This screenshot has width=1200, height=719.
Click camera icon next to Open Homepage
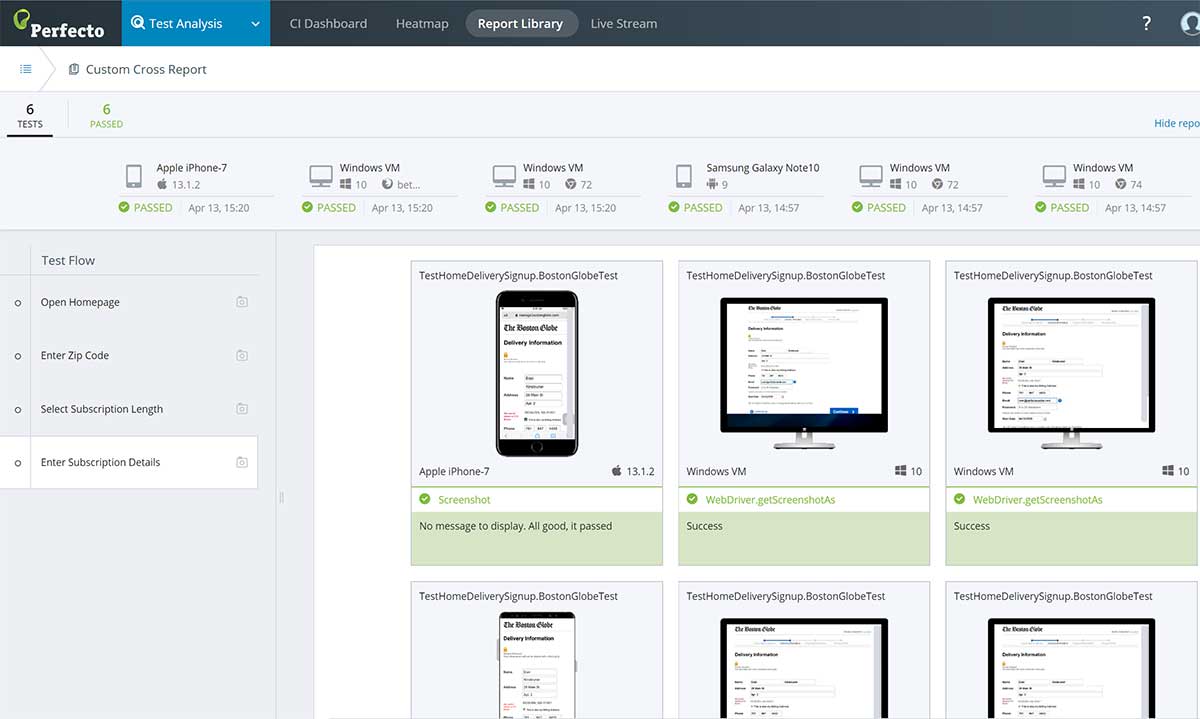click(x=241, y=302)
